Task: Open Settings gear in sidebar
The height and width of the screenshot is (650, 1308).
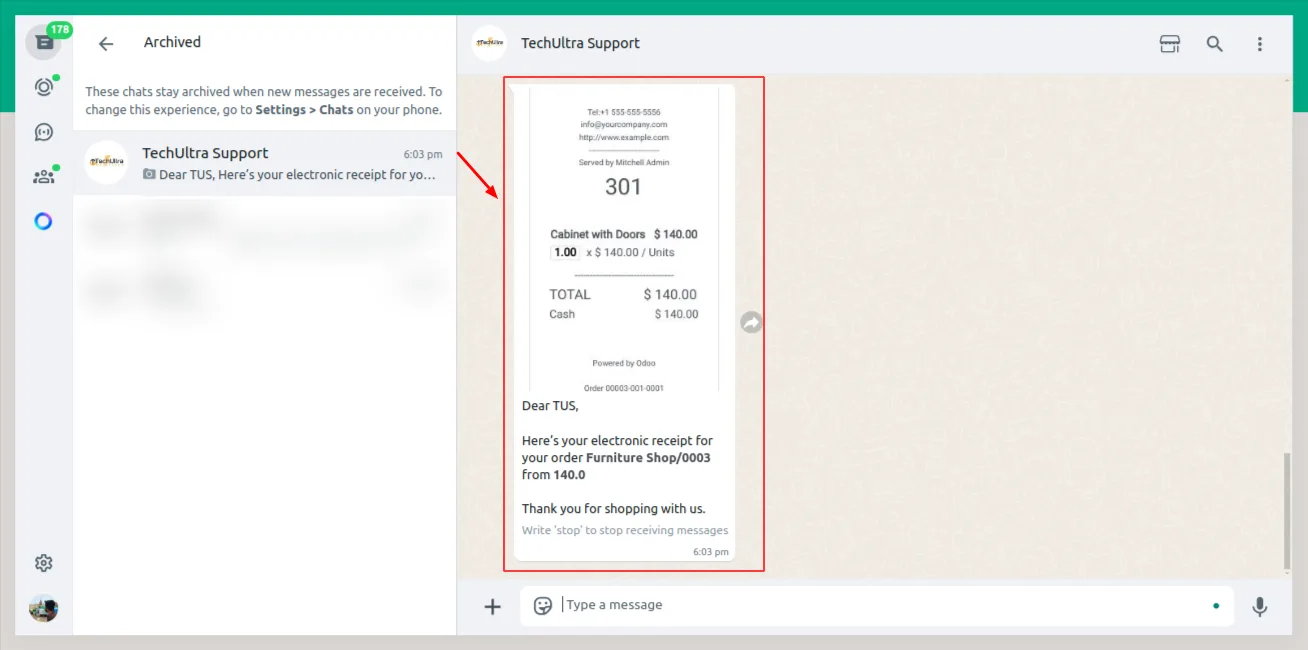Action: click(43, 563)
